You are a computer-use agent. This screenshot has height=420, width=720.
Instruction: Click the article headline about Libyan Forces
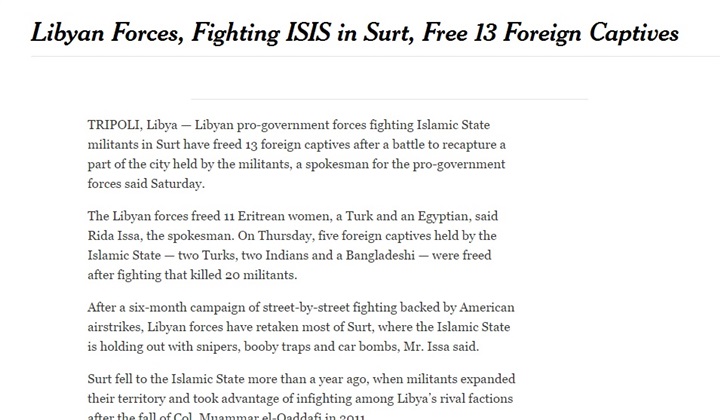(x=354, y=33)
